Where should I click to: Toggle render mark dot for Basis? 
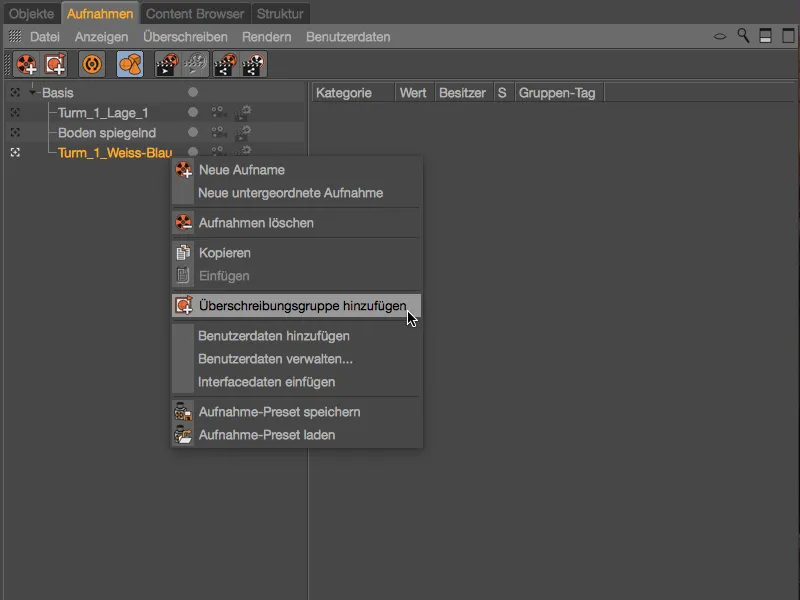coord(193,92)
